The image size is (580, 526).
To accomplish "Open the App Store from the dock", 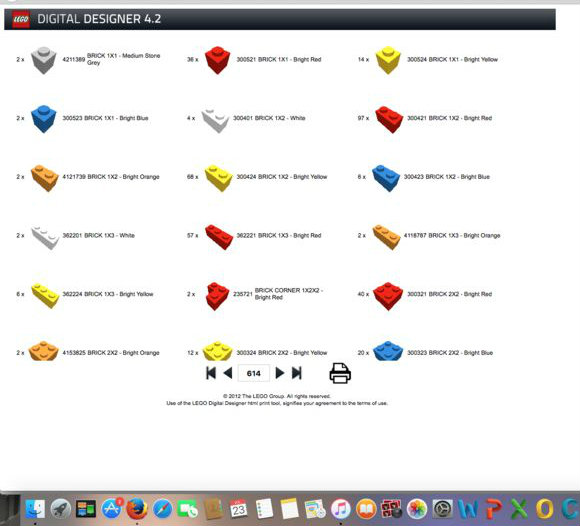I will tap(111, 509).
